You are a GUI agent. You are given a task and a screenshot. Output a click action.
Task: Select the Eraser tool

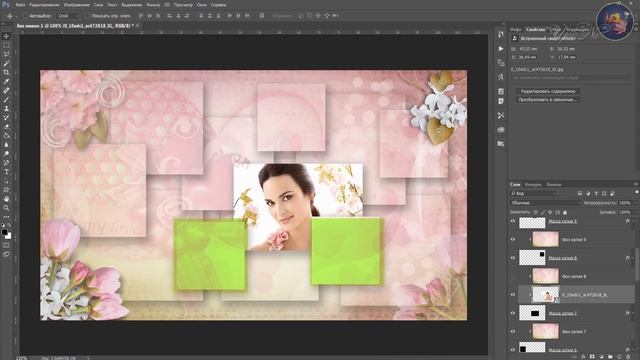6,127
